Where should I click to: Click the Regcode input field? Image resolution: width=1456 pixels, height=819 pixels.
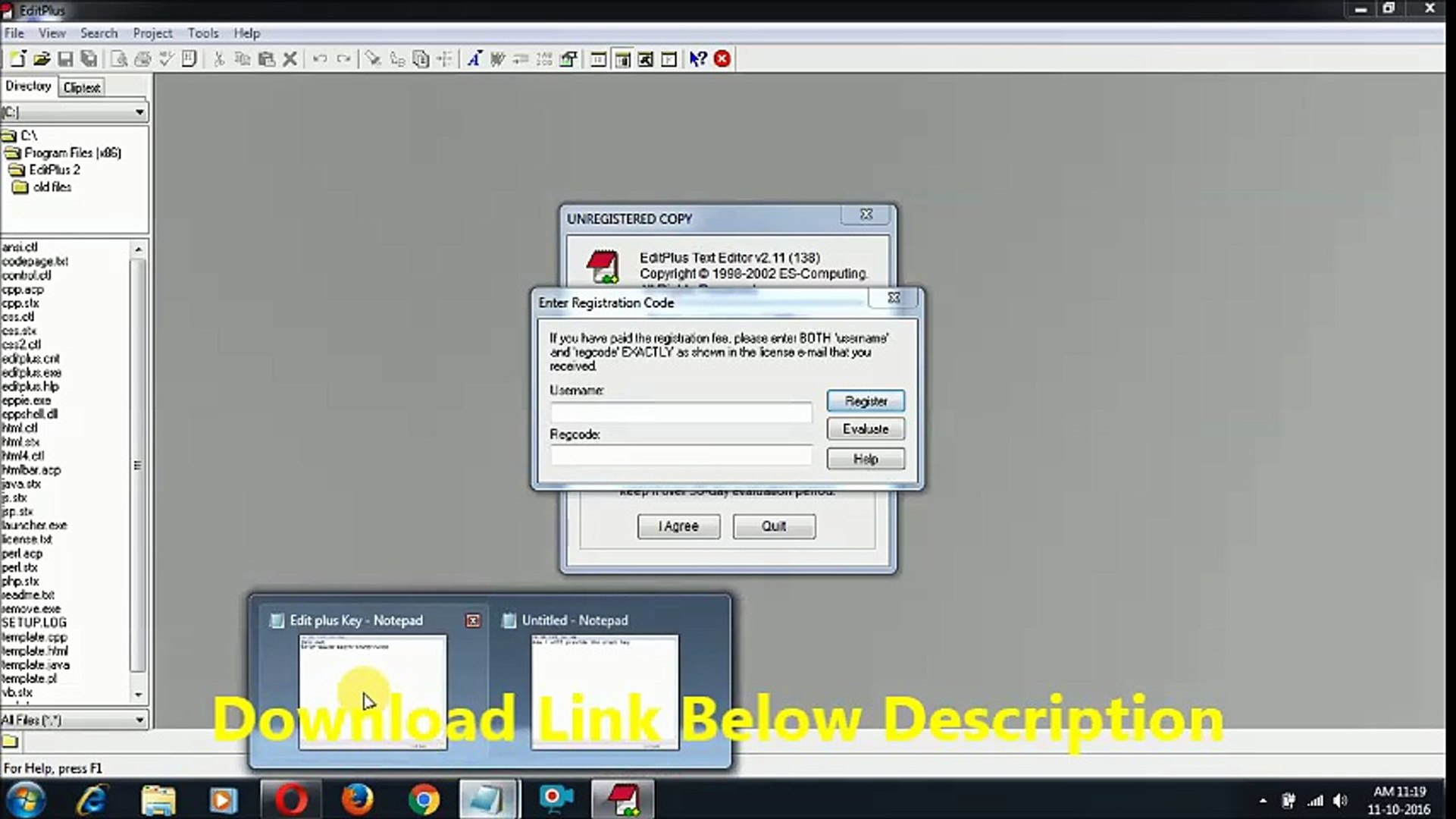pos(681,456)
